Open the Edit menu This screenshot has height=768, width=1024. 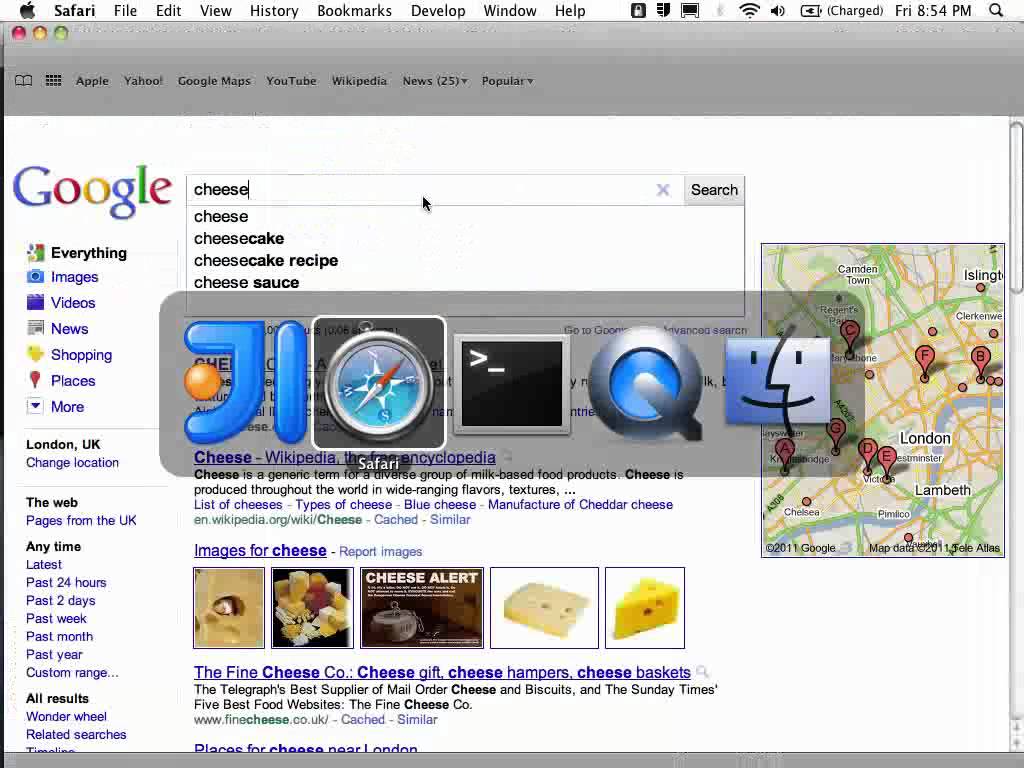(168, 10)
